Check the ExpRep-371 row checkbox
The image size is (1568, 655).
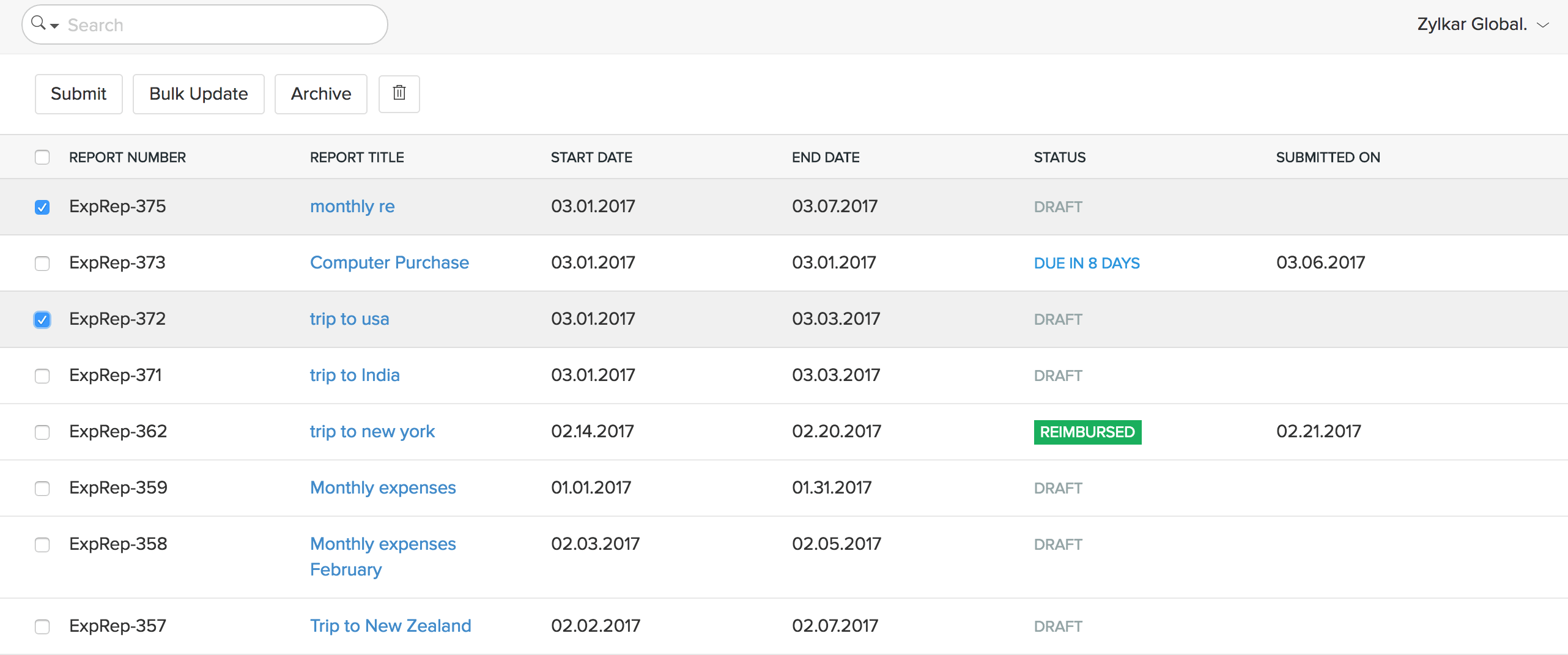[42, 376]
